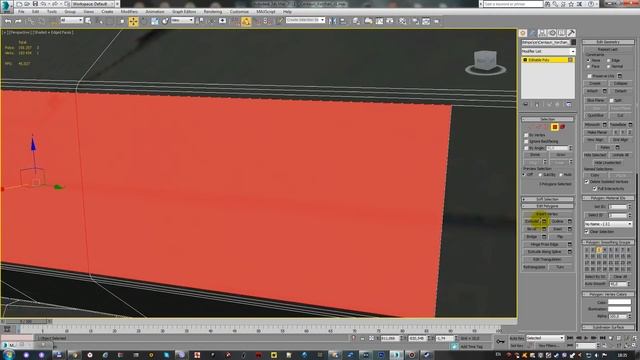Open the MAXScript menu
The image size is (640, 360).
tap(266, 11)
